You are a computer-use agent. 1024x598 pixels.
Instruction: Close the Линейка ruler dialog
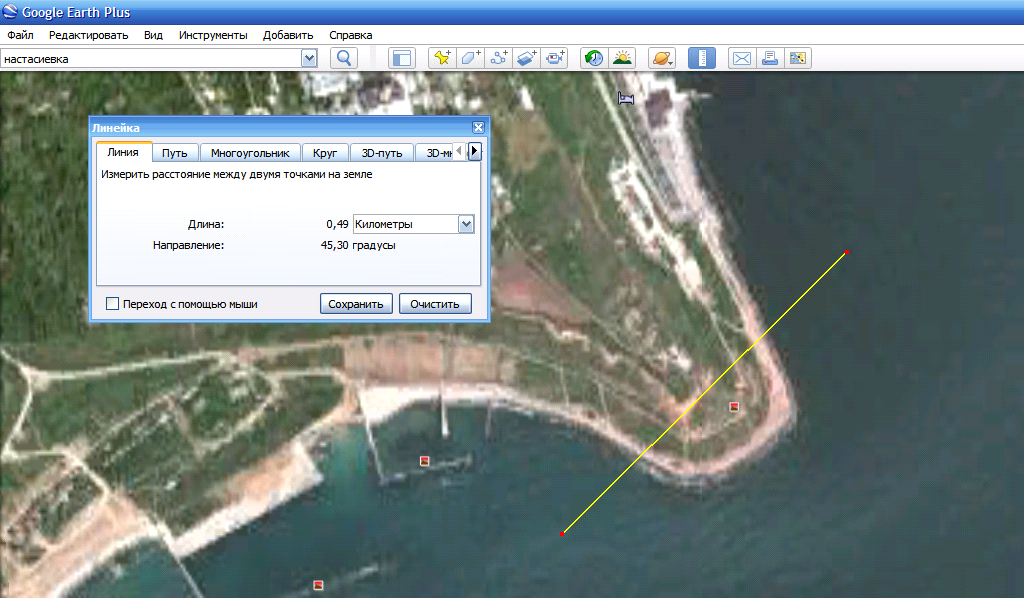478,127
